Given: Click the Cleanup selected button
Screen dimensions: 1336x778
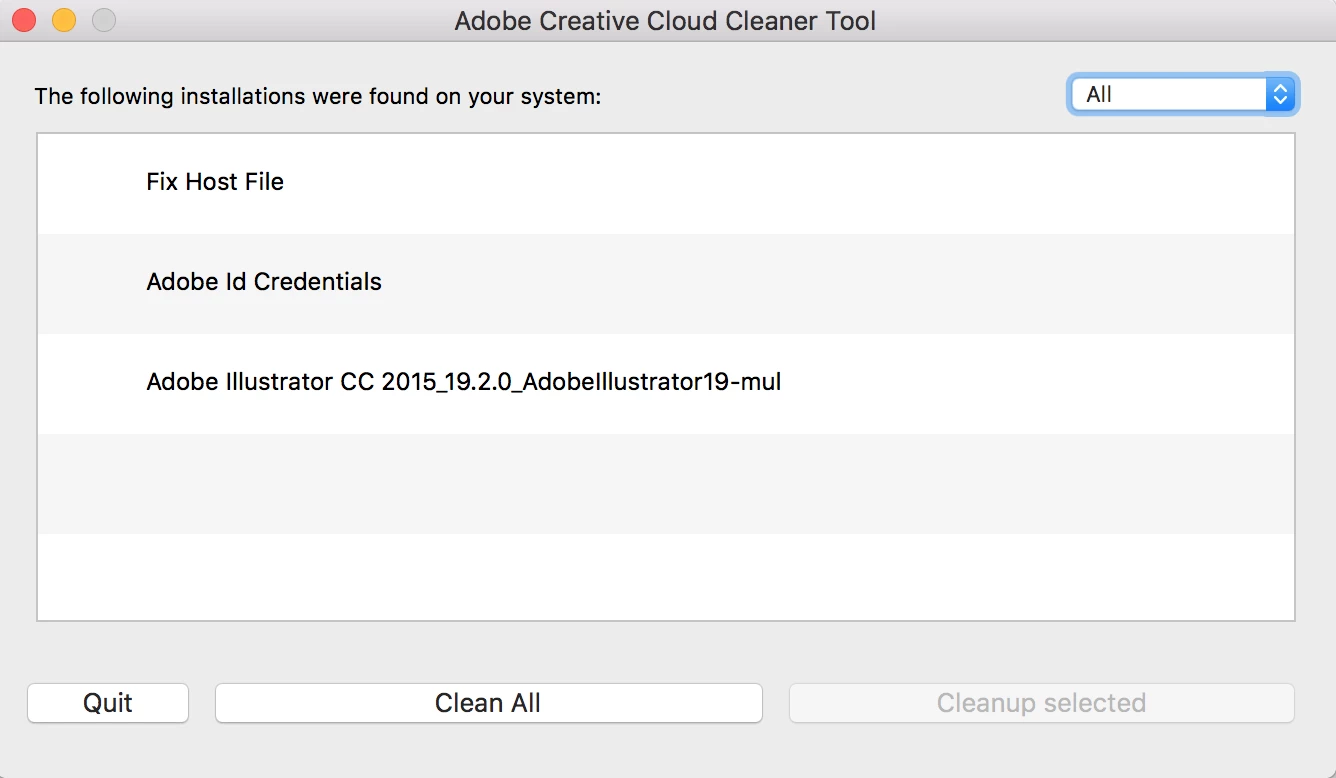Looking at the screenshot, I should click(x=1041, y=703).
